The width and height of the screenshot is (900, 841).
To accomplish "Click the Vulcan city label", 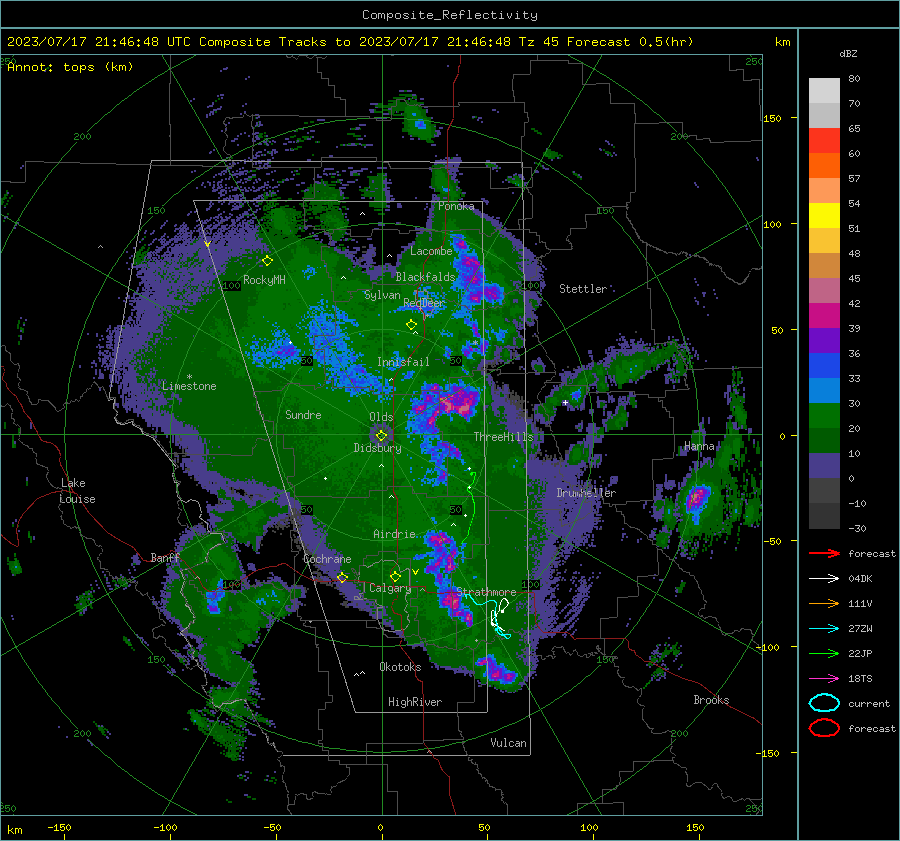I will [x=508, y=743].
